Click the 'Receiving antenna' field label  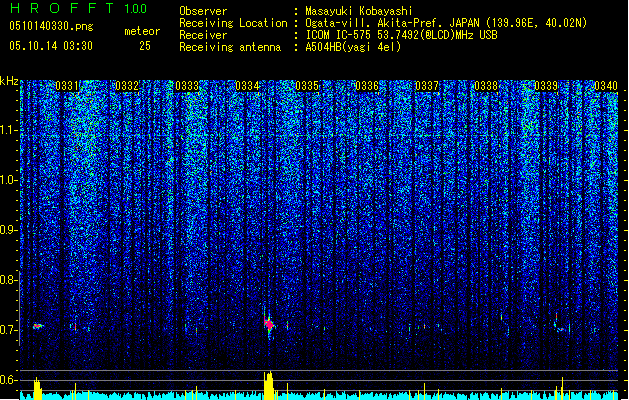point(230,47)
